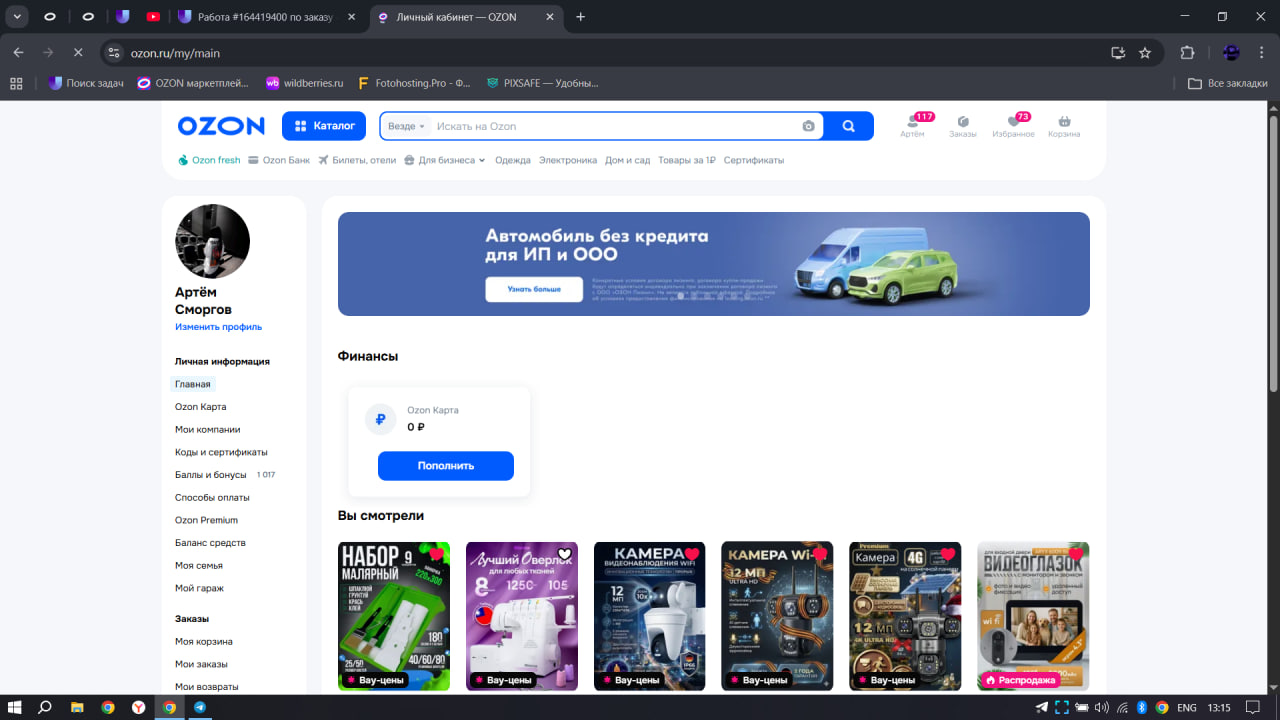The width and height of the screenshot is (1280, 720).
Task: Switch to the YouTube pinned tab
Action: click(x=153, y=17)
